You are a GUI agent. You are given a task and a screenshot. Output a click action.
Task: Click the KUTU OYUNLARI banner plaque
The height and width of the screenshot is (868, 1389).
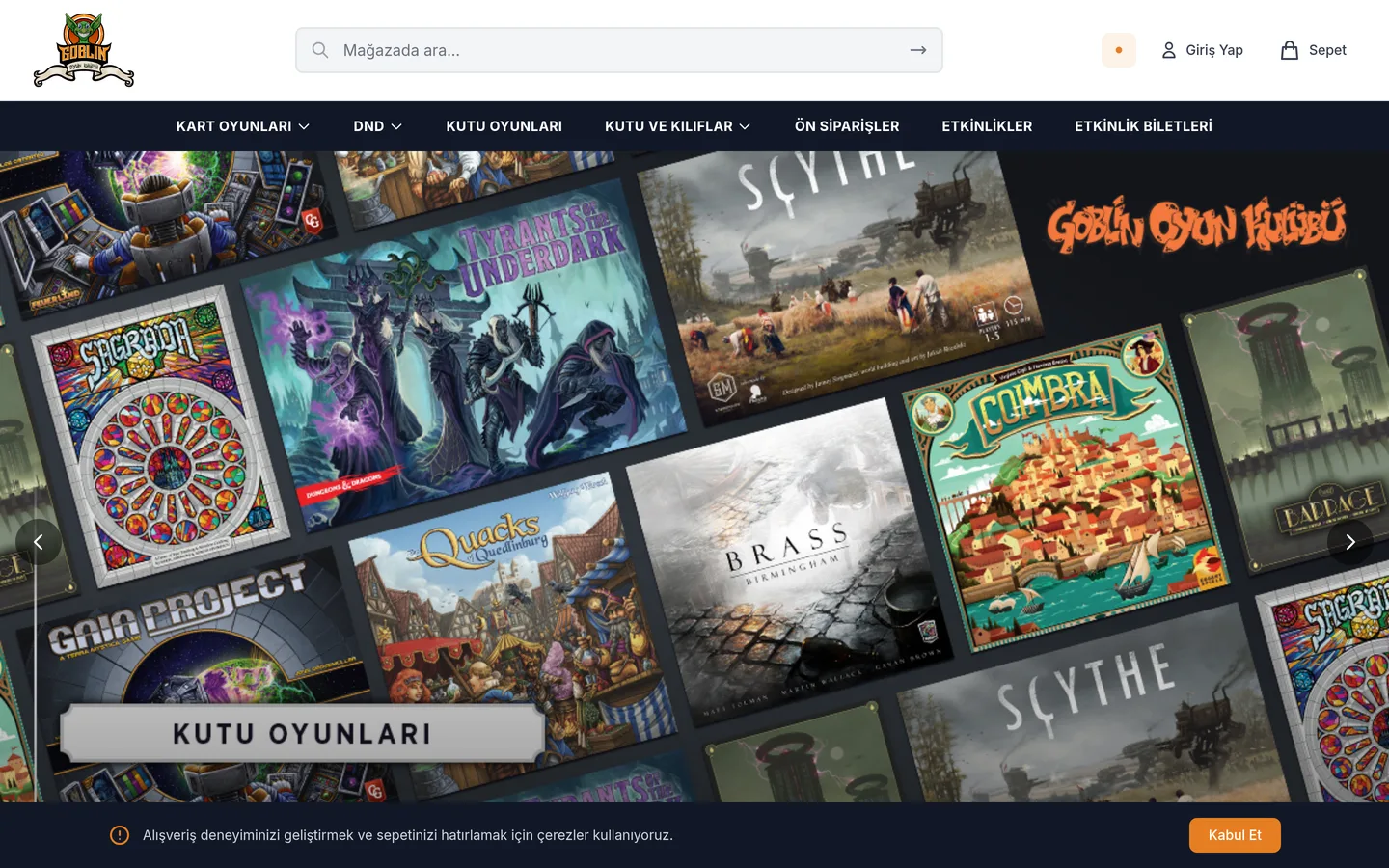click(302, 734)
